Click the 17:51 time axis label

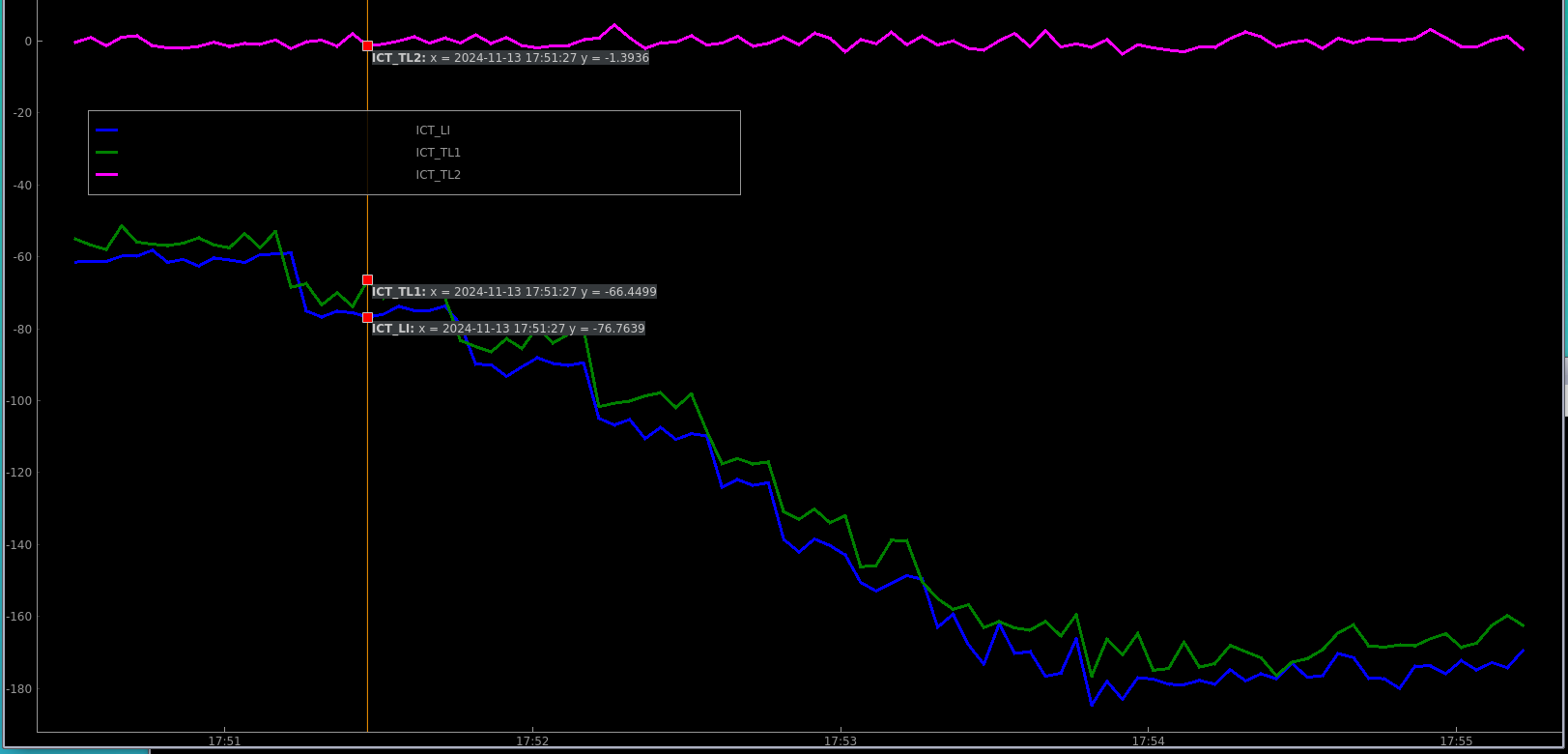pyautogui.click(x=224, y=741)
